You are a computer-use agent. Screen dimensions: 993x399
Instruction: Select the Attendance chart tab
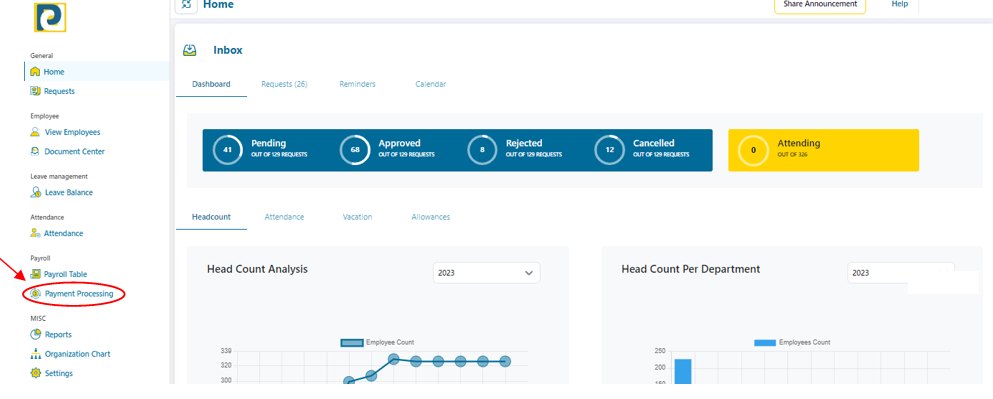click(284, 217)
